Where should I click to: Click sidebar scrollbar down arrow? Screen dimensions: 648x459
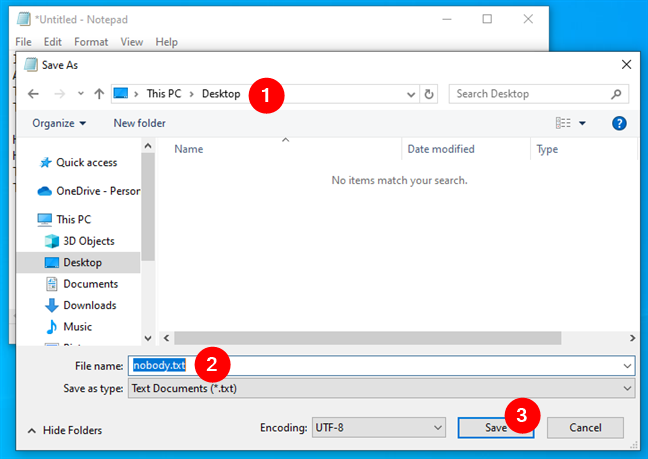[x=148, y=338]
